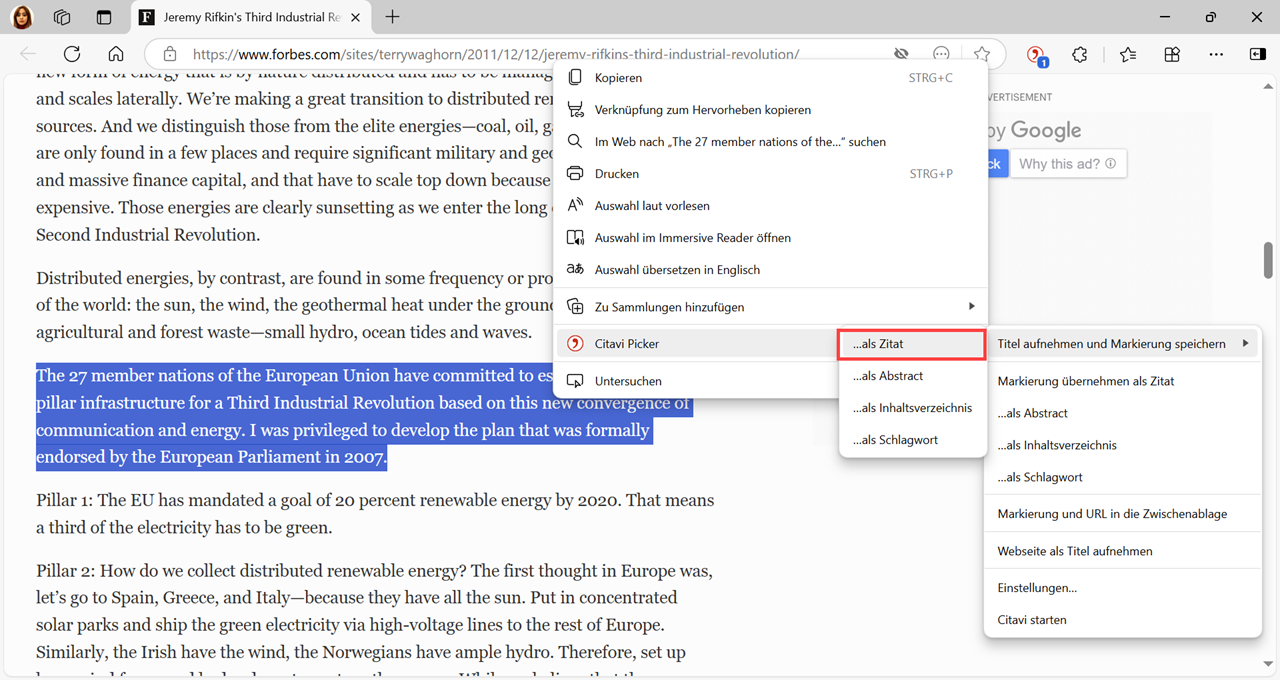Open the new tab plus button
Image resolution: width=1280 pixels, height=680 pixels.
pos(392,17)
